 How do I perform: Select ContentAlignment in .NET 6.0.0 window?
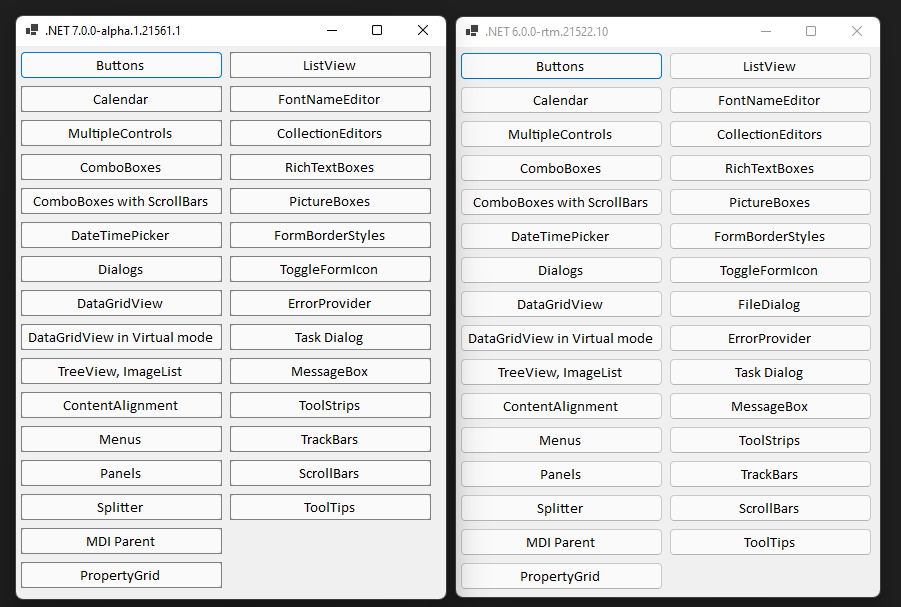pos(561,405)
